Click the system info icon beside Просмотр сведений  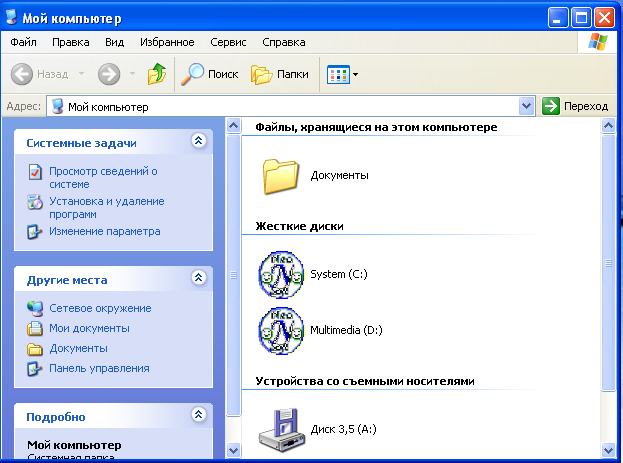pyautogui.click(x=35, y=172)
